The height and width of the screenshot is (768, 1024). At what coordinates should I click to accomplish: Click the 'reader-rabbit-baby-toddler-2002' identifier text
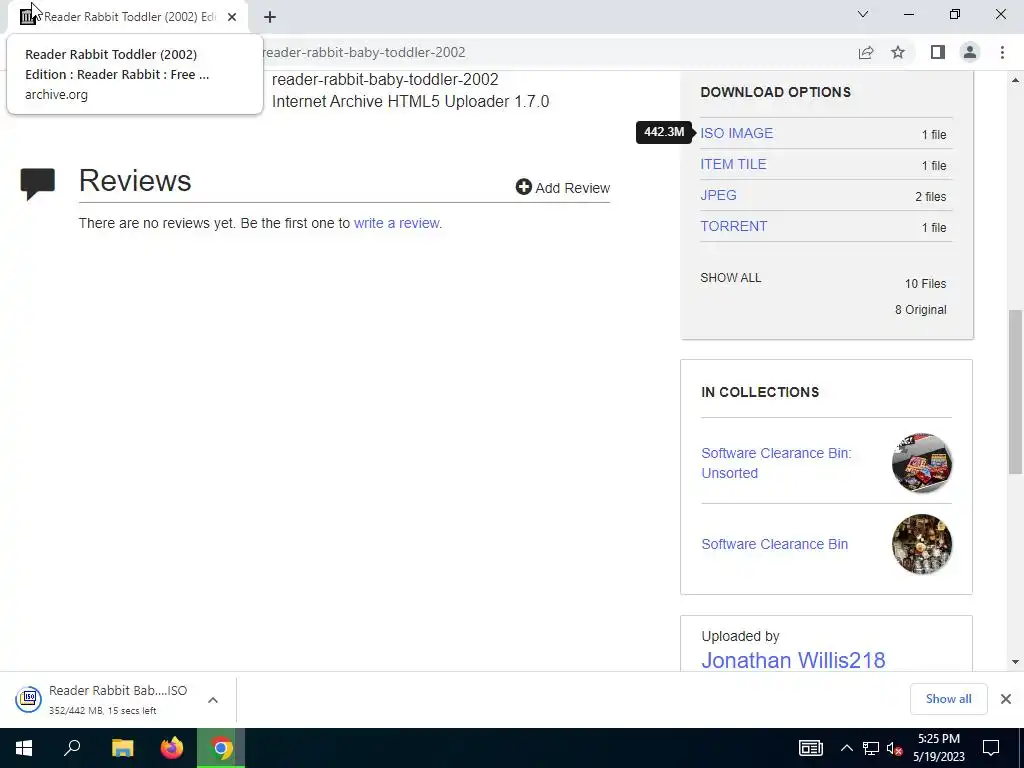pos(385,80)
